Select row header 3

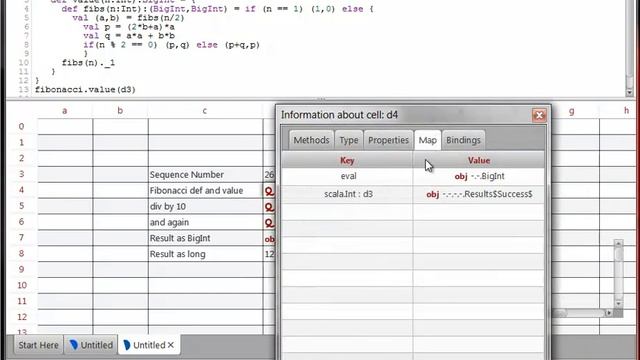tap(22, 174)
